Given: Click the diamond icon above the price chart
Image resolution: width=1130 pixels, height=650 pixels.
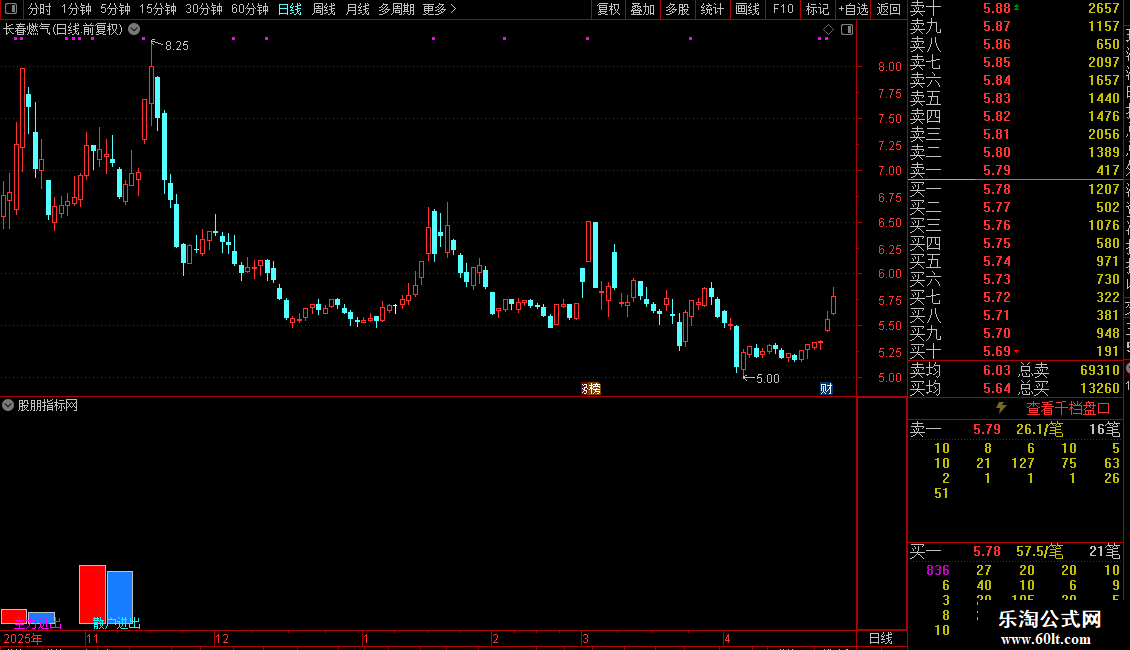Looking at the screenshot, I should [x=829, y=30].
